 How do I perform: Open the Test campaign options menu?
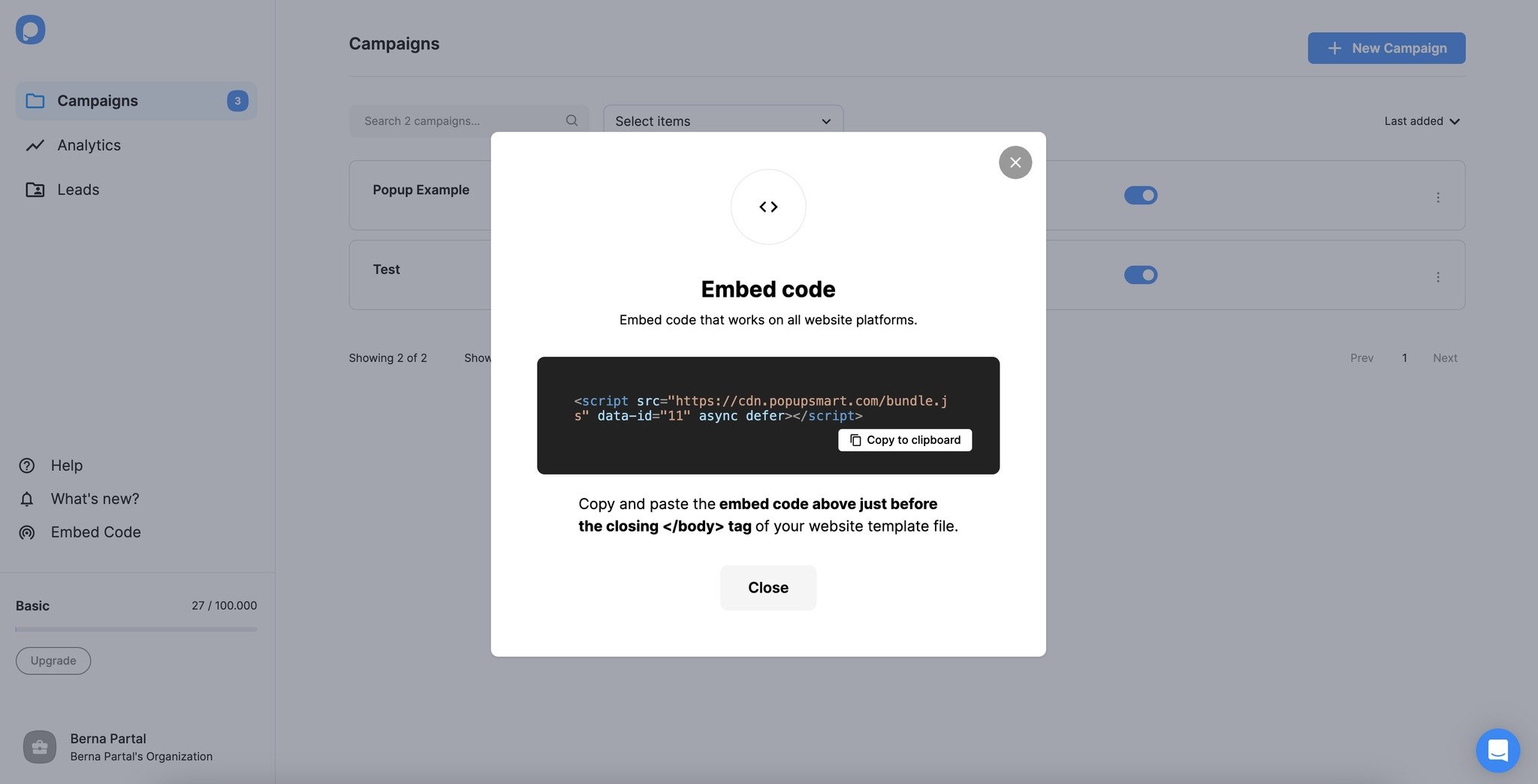[x=1438, y=276]
